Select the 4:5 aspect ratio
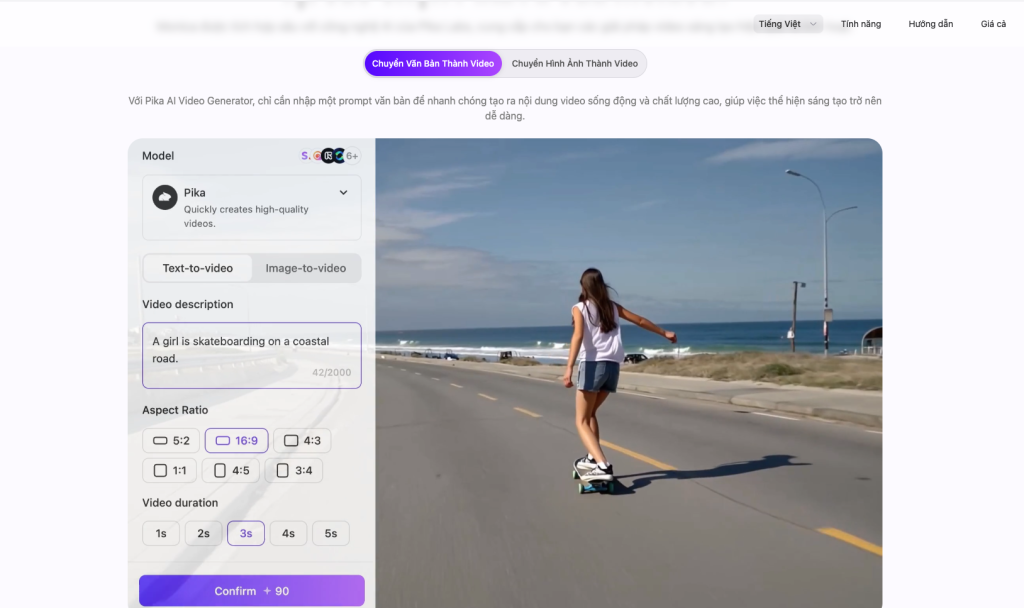This screenshot has height=608, width=1024. click(x=229, y=470)
